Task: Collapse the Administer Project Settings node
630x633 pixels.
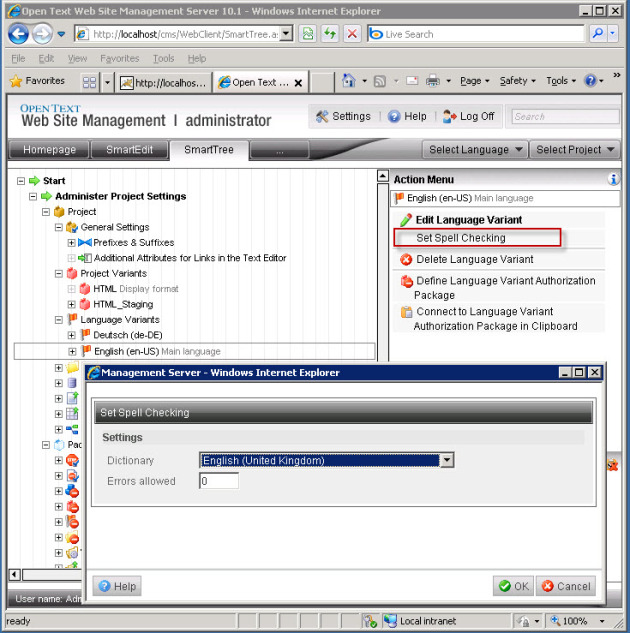Action: coord(33,197)
